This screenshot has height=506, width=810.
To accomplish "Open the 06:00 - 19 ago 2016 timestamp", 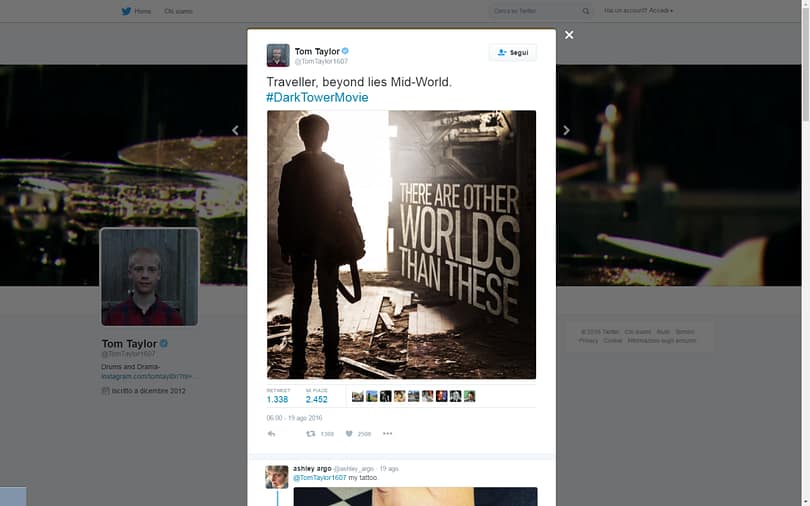I will click(x=294, y=418).
